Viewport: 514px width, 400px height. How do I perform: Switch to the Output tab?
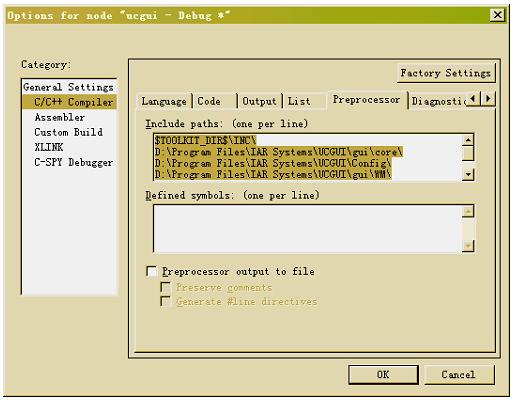tap(260, 101)
